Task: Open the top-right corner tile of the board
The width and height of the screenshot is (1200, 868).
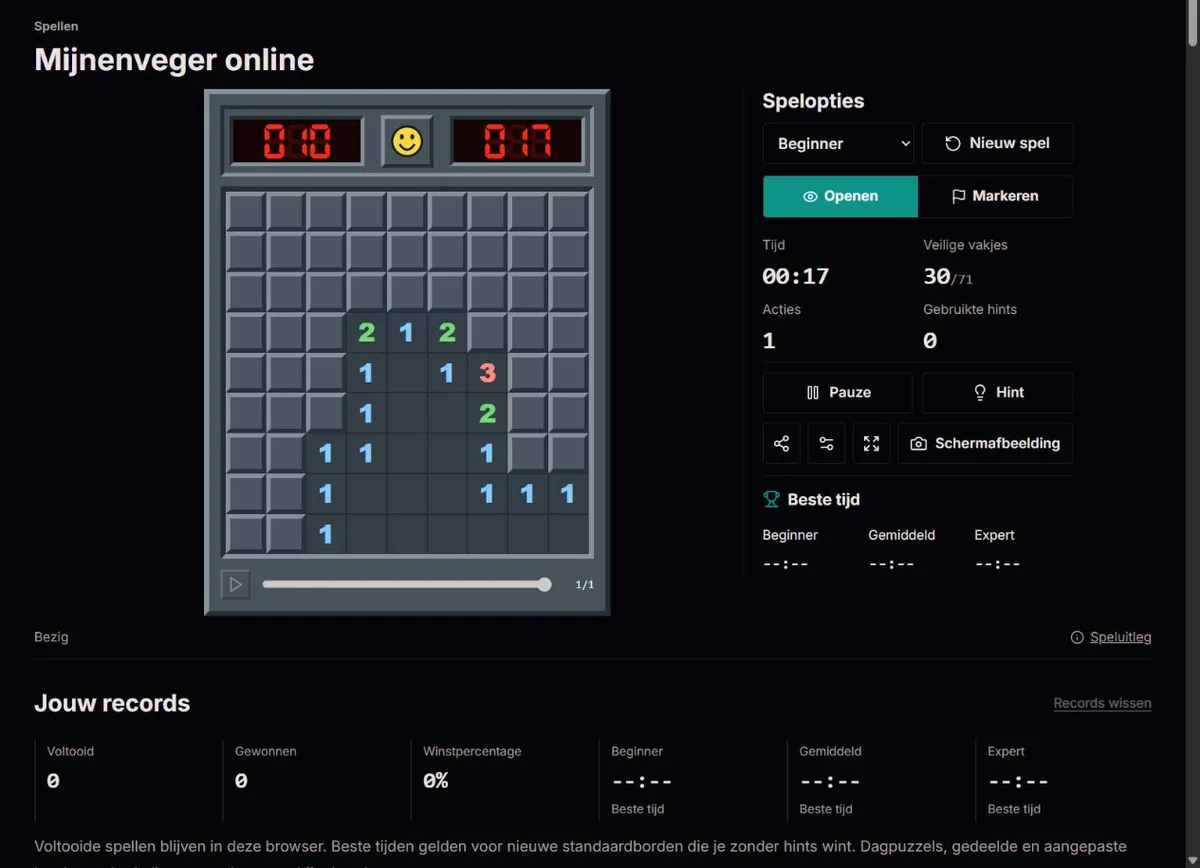Action: [x=568, y=212]
